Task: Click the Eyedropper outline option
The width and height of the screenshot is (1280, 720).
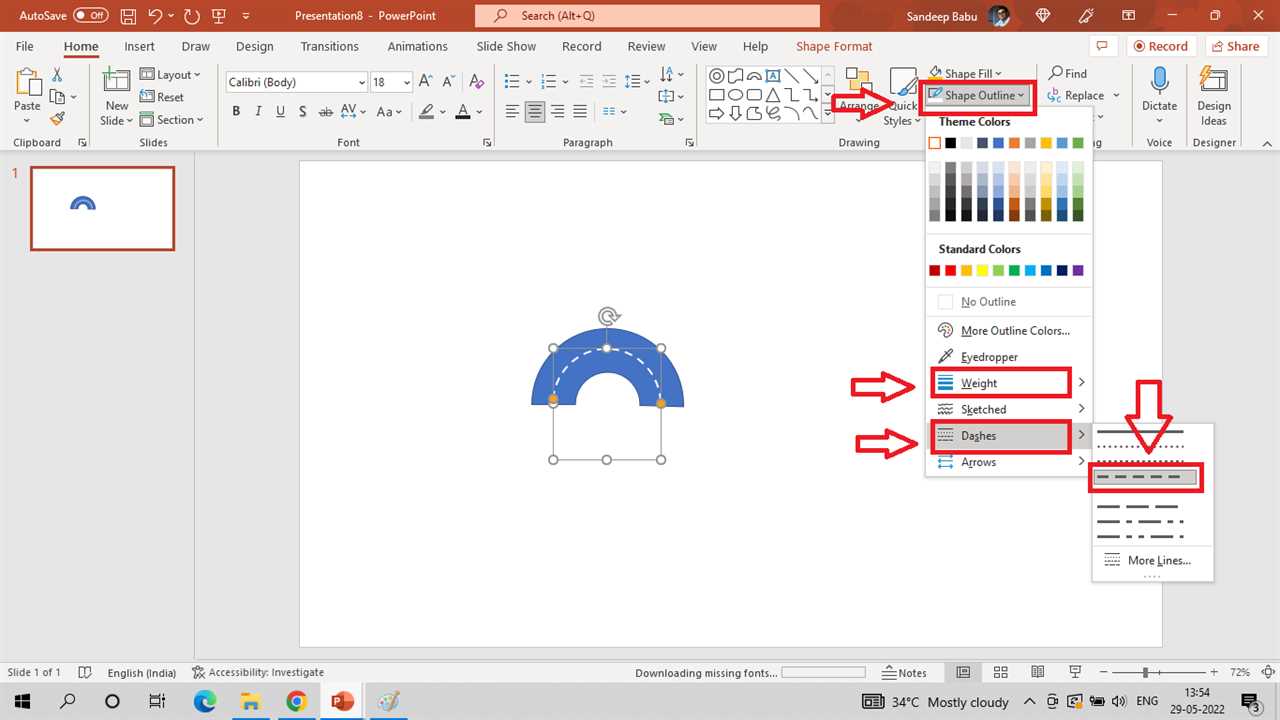Action: click(x=988, y=357)
